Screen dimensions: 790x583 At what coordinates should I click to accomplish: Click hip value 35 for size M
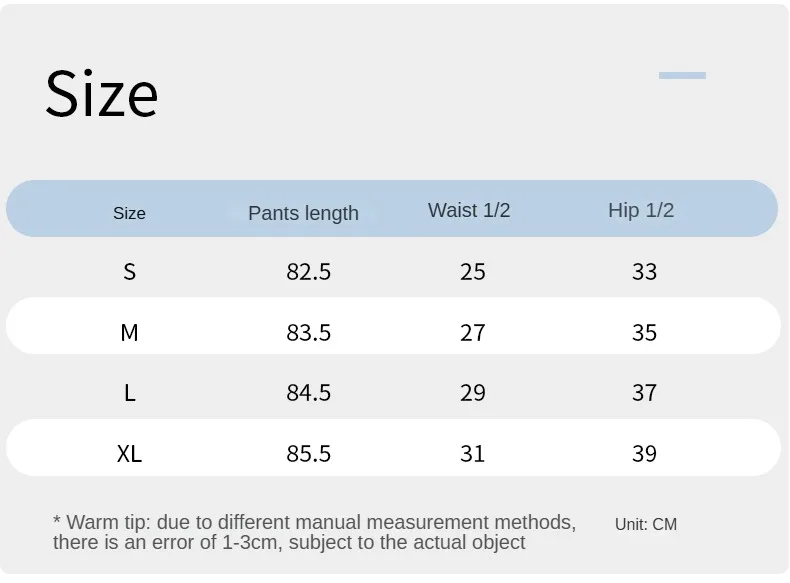(x=644, y=333)
